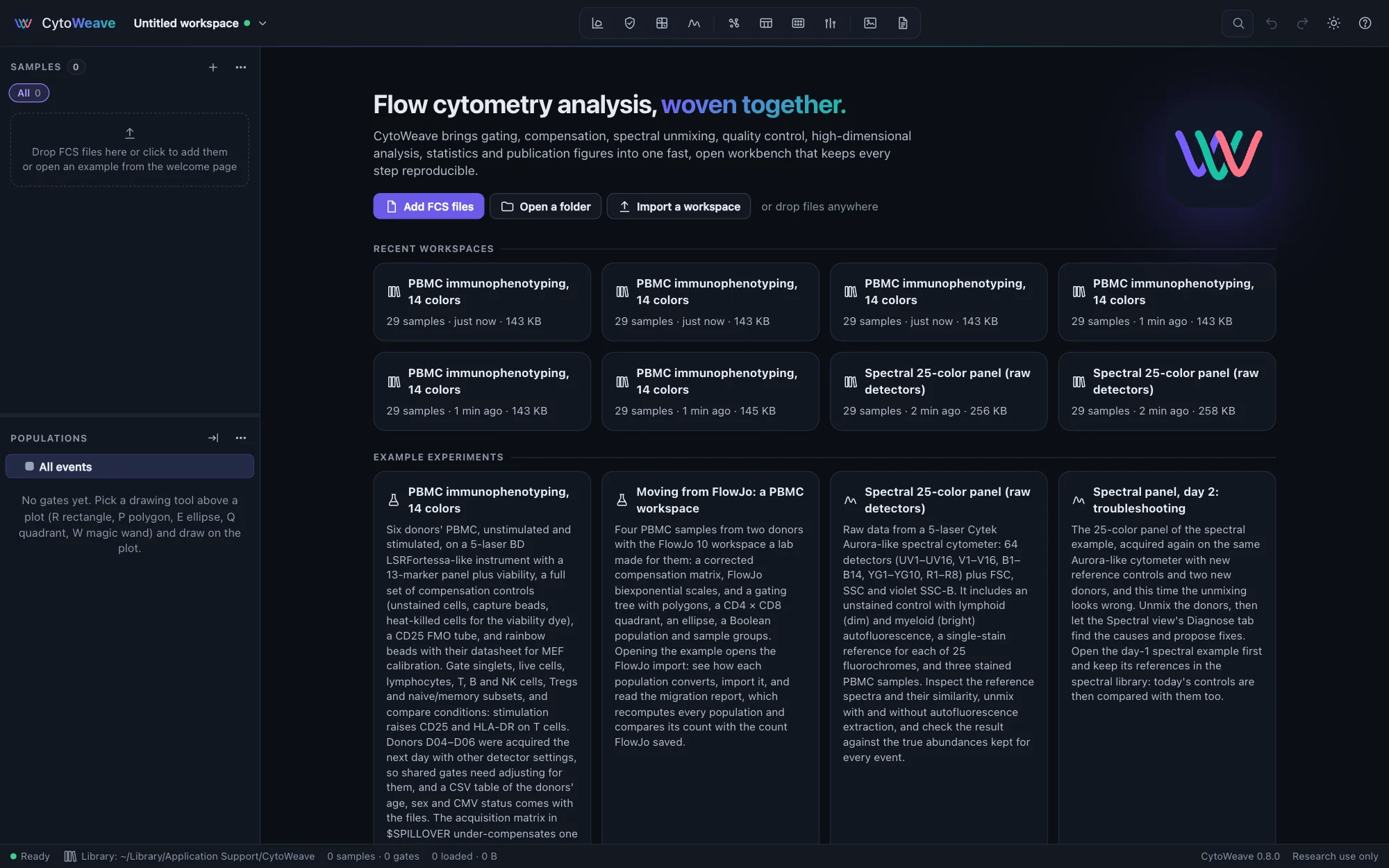
Task: Open the quality control shield icon
Action: [x=630, y=23]
